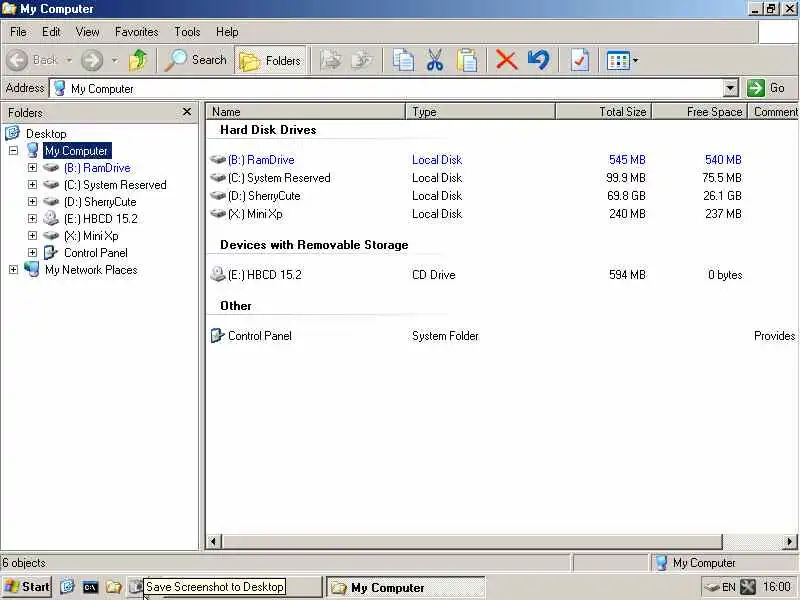Expand (C:) System Reserved in the tree
800x600 pixels.
(32, 185)
